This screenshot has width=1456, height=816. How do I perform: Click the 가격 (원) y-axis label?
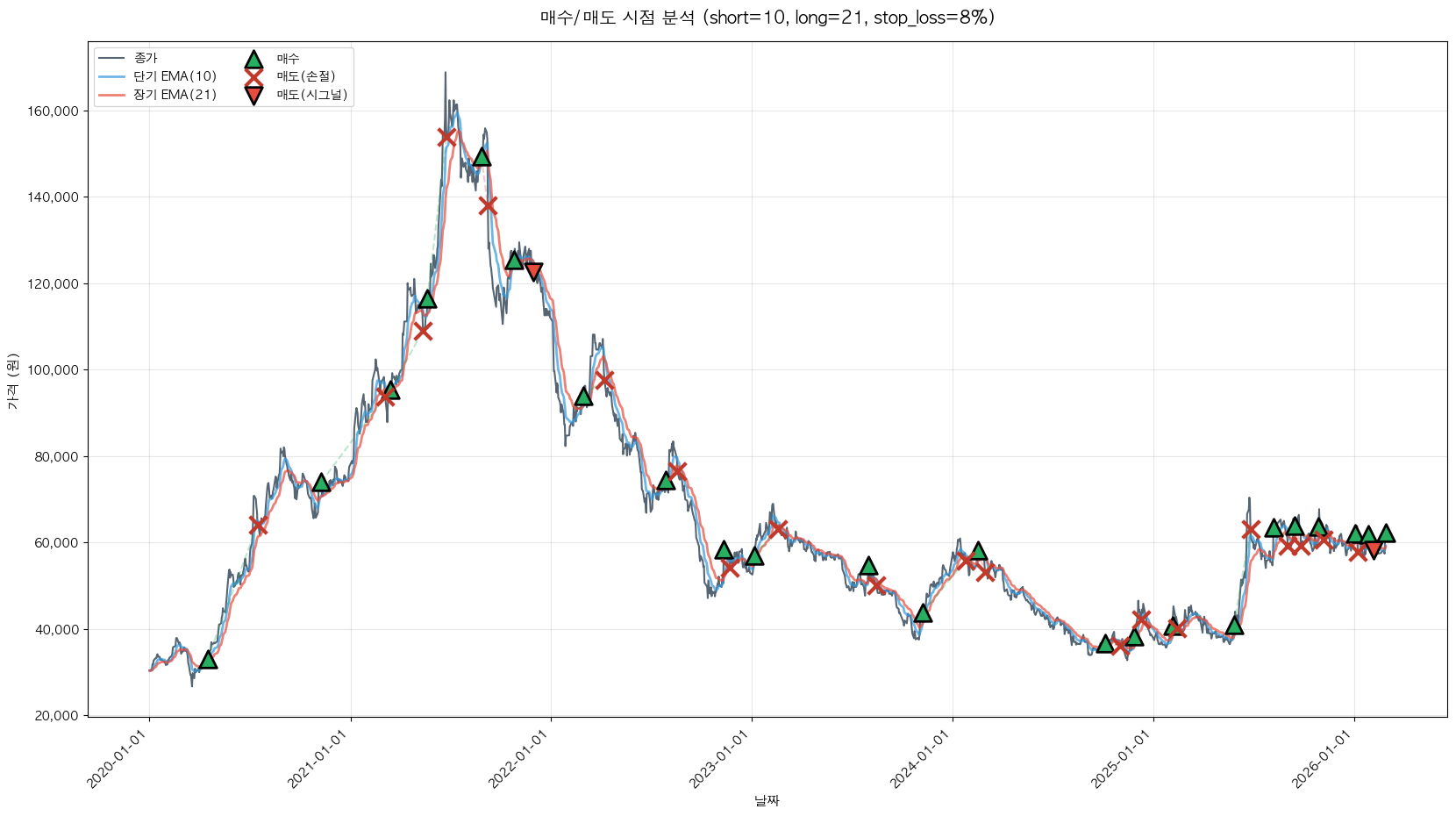click(x=12, y=381)
